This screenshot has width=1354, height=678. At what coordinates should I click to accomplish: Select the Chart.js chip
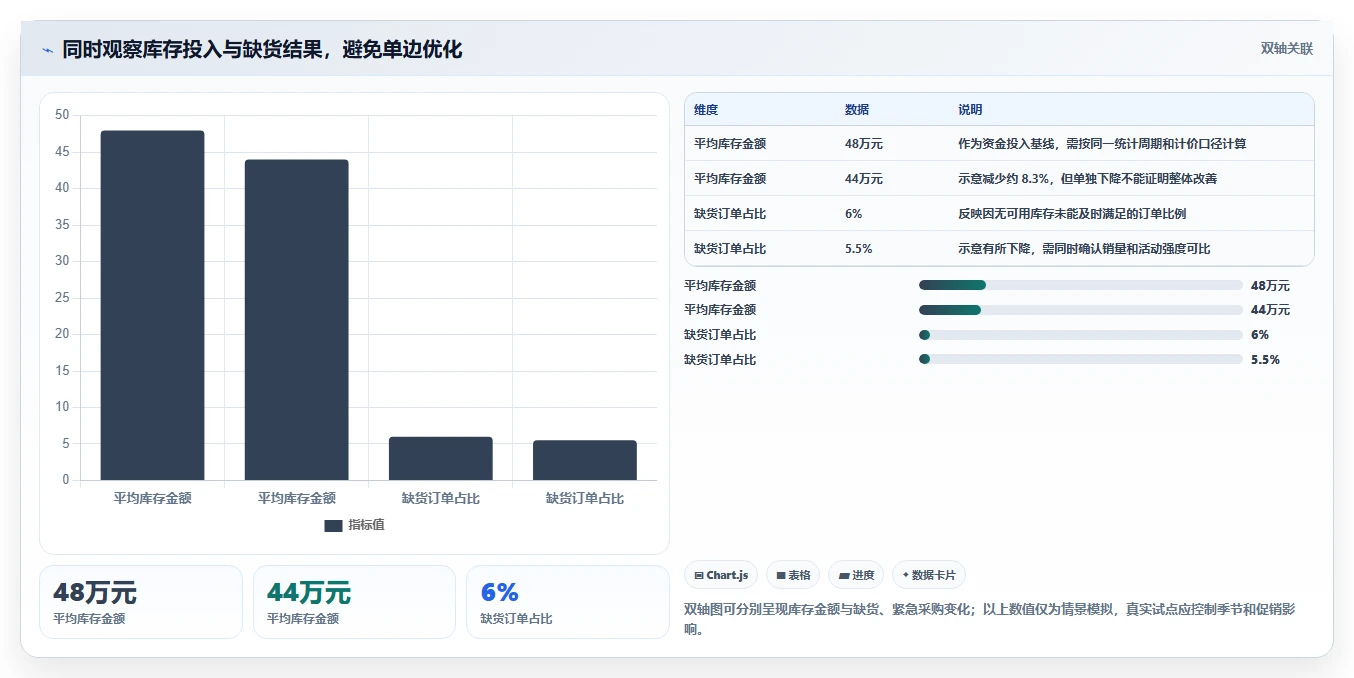721,575
